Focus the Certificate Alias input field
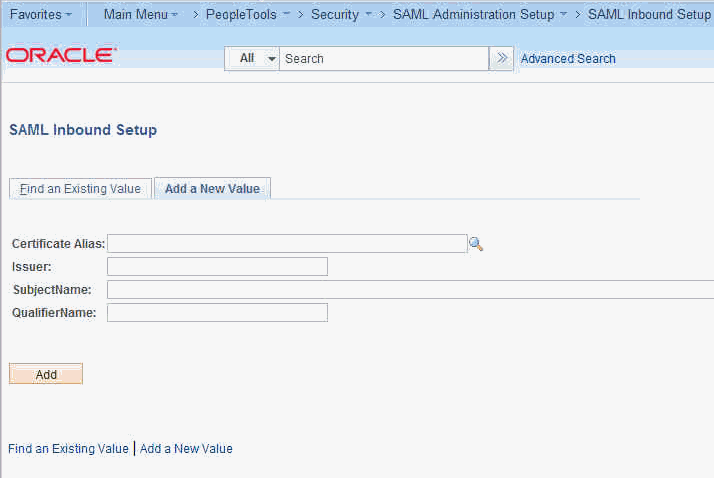Screen dimensions: 714x478 pyautogui.click(x=287, y=244)
